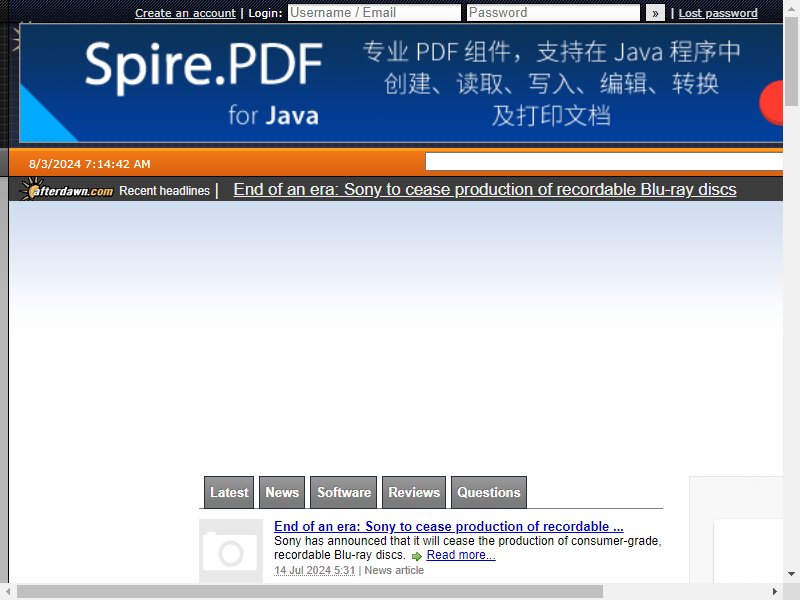Focus the Password field
This screenshot has width=800, height=600.
coord(553,13)
